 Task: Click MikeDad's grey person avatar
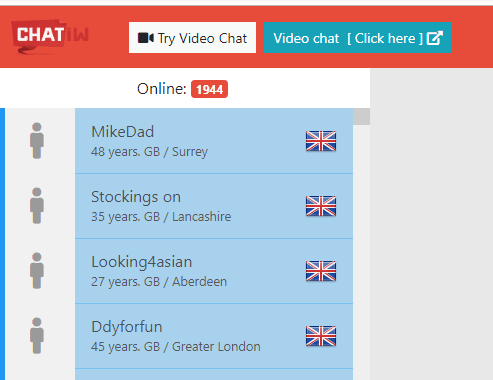[x=37, y=141]
